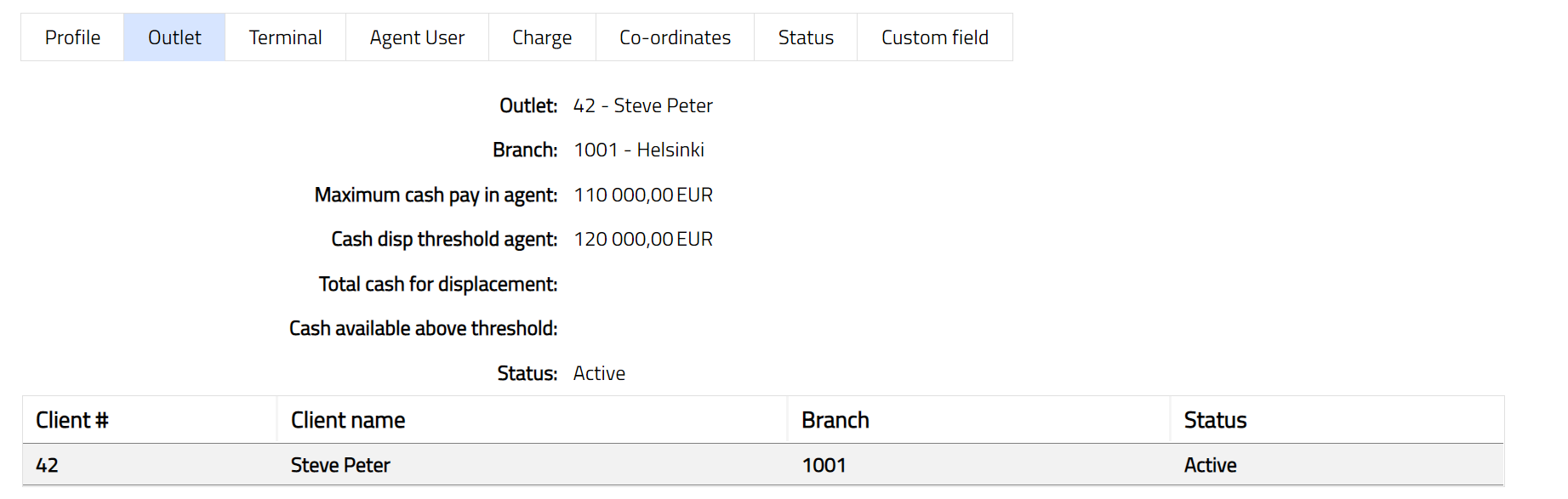Open the Profile tab

[72, 37]
